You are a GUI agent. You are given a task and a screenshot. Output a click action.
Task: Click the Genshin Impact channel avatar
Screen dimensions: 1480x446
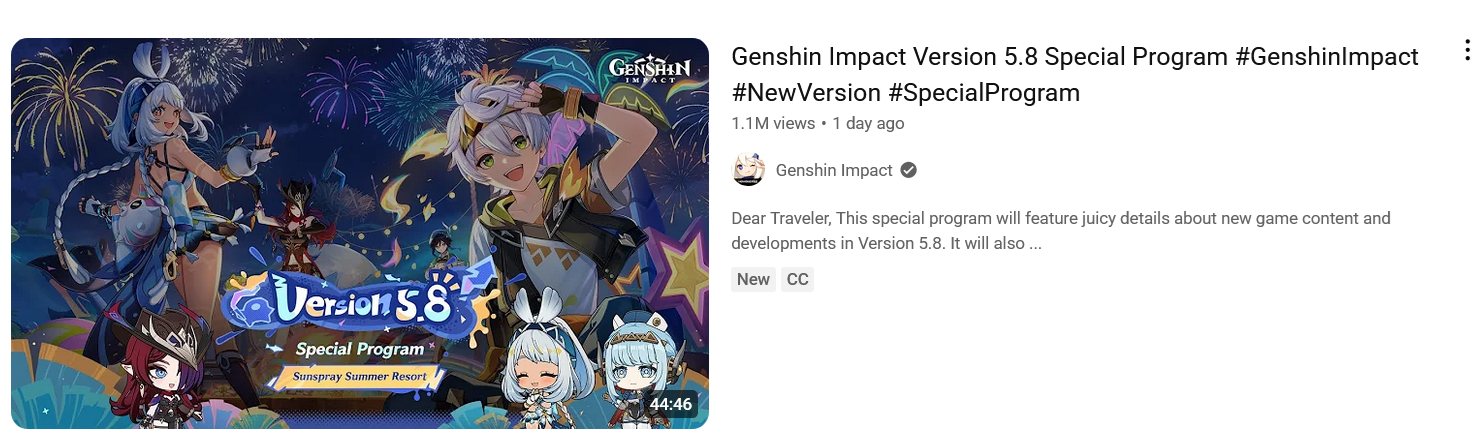pos(749,170)
